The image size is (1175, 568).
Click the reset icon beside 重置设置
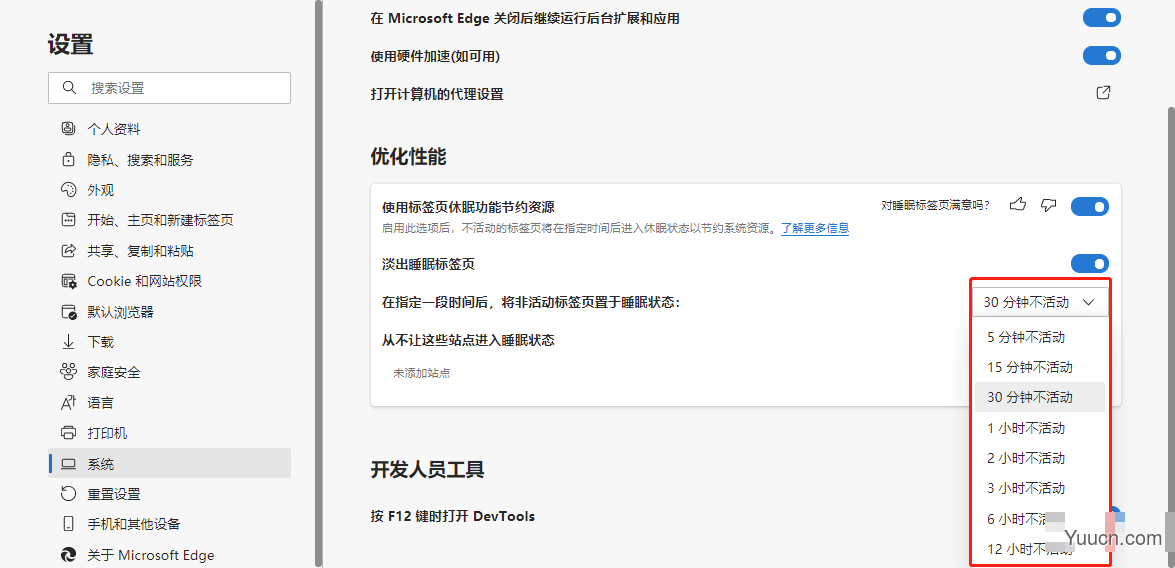pos(68,494)
